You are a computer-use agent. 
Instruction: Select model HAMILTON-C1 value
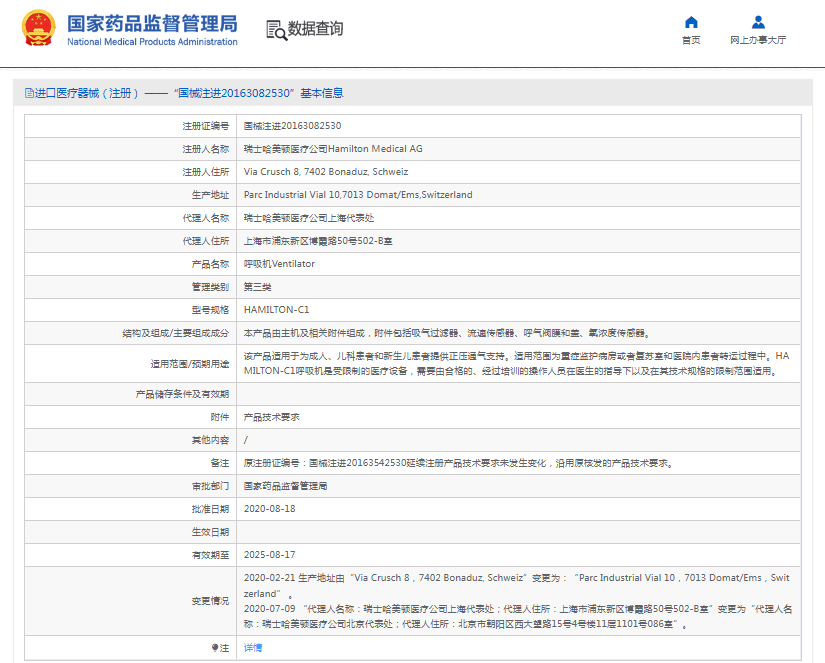pos(276,310)
